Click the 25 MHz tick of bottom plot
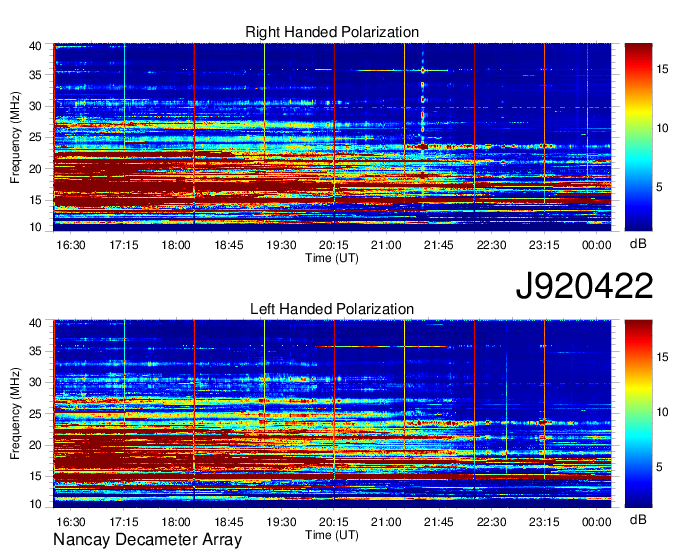The height and width of the screenshot is (552, 680). (x=35, y=414)
